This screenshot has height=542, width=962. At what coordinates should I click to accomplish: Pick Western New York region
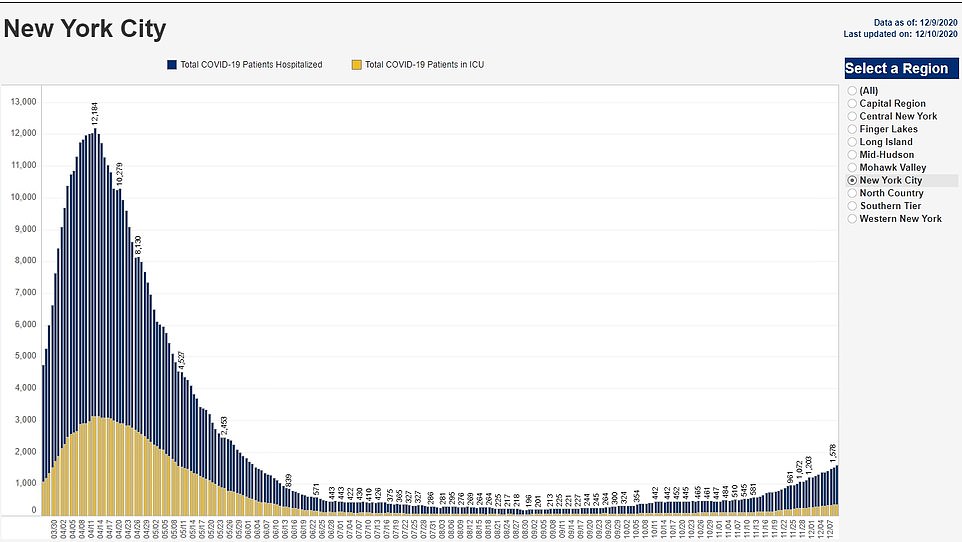click(x=852, y=219)
